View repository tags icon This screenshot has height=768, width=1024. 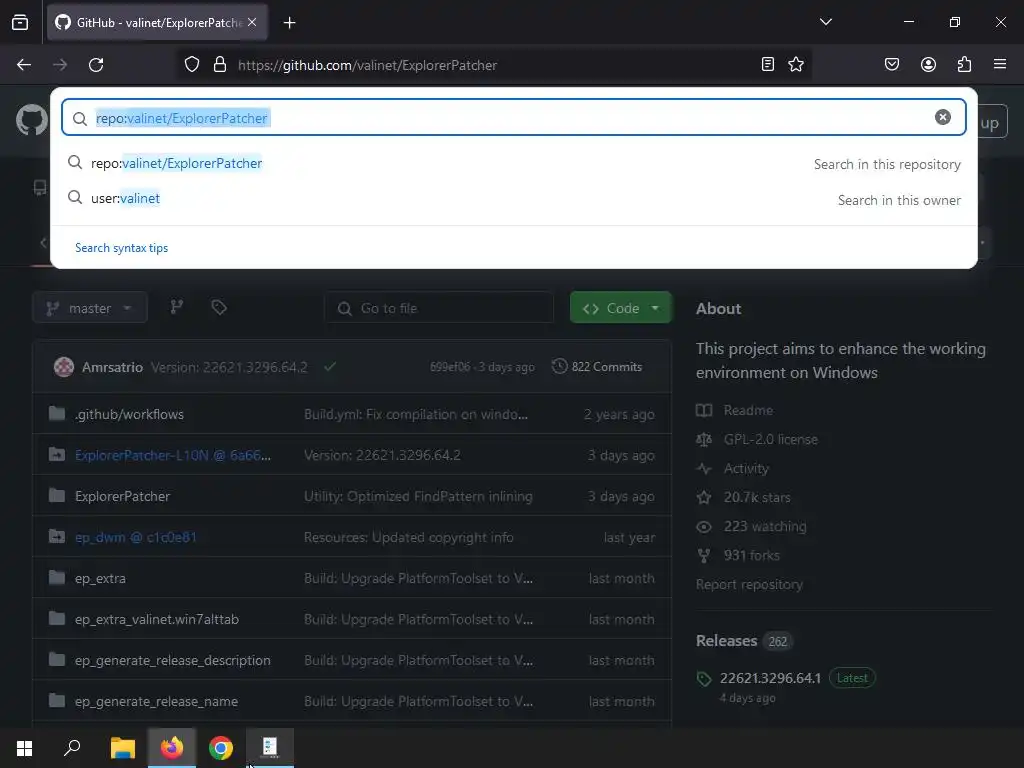click(219, 308)
